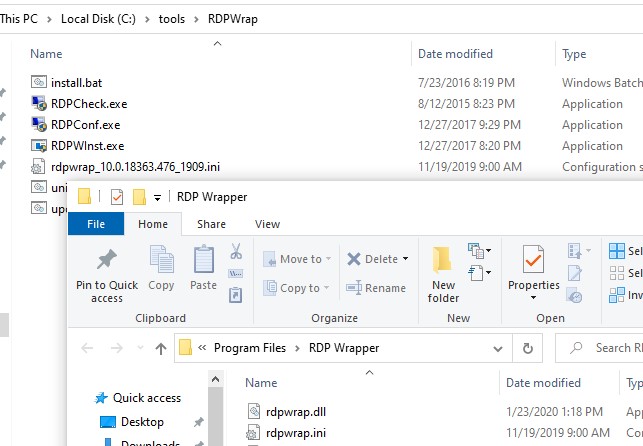Switch to the Share ribbon tab
This screenshot has height=446, width=643.
[x=211, y=224]
